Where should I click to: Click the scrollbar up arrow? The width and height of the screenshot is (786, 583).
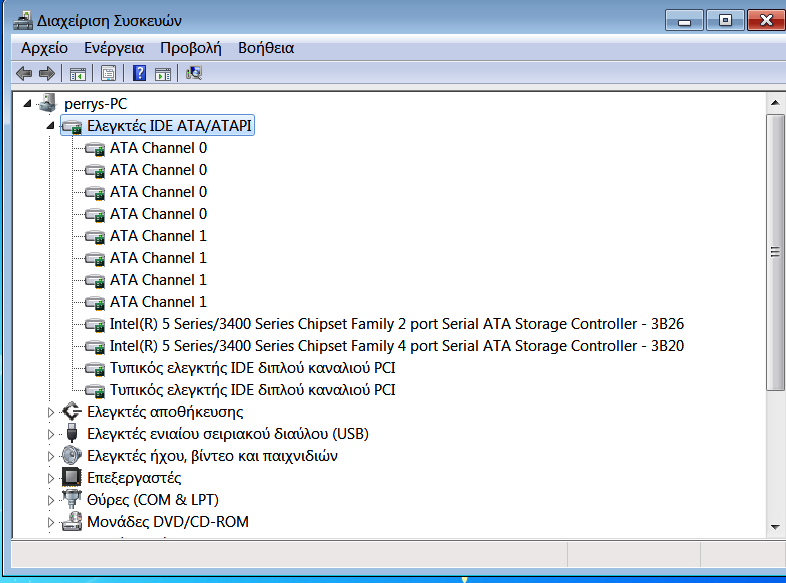point(775,103)
